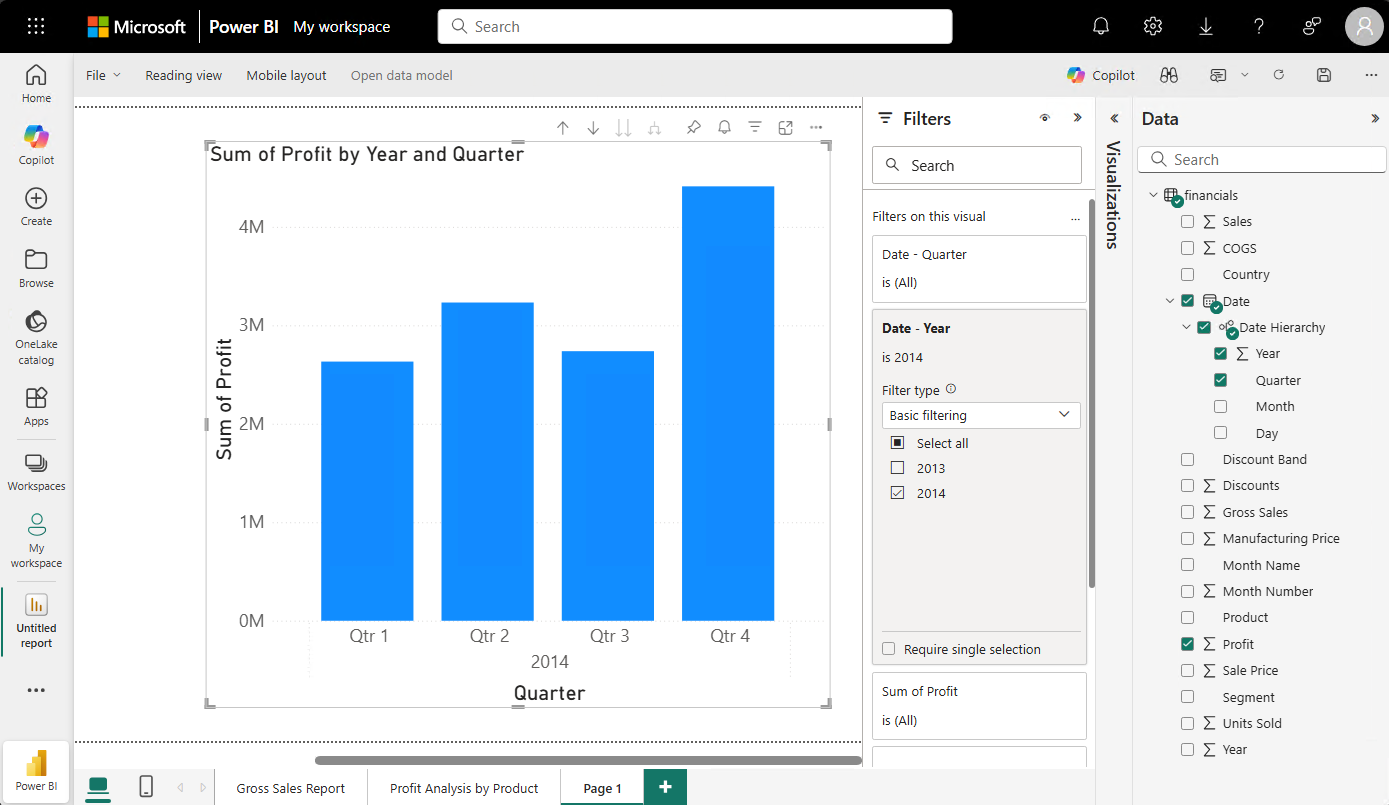Image resolution: width=1389 pixels, height=805 pixels.
Task: Open the Copilot pane
Action: 1100,75
